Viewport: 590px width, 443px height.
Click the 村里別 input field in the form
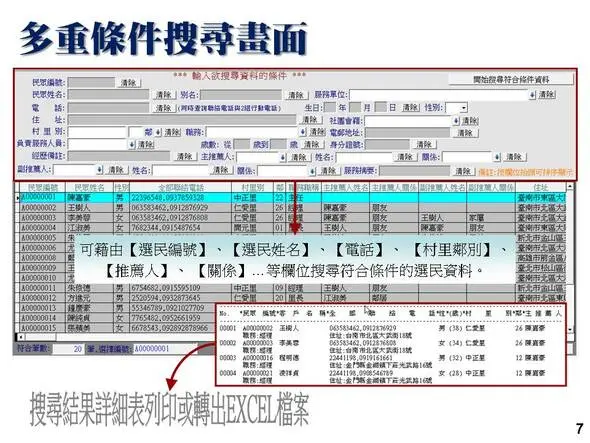pyautogui.click(x=97, y=132)
